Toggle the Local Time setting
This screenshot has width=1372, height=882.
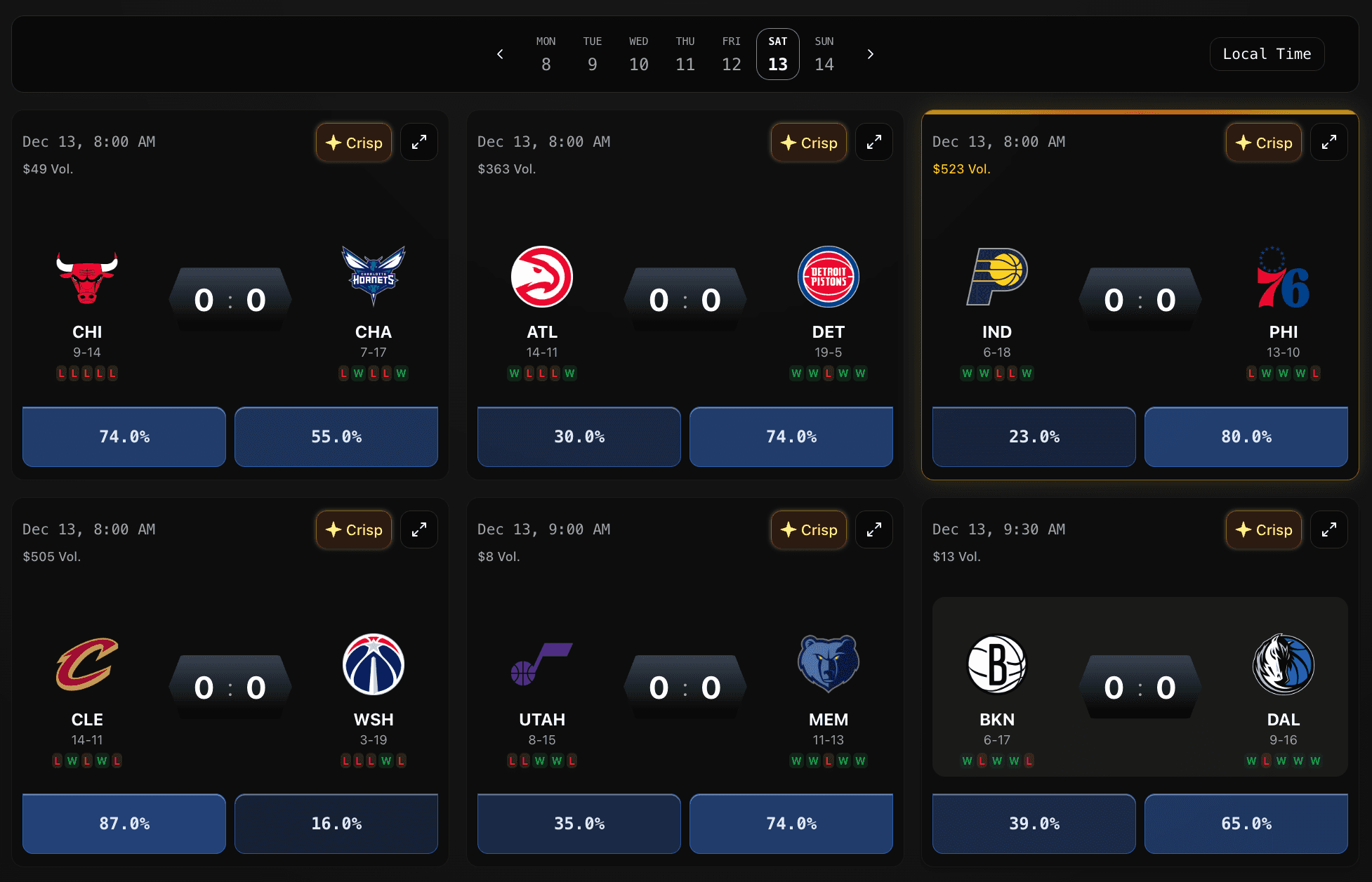(1267, 54)
